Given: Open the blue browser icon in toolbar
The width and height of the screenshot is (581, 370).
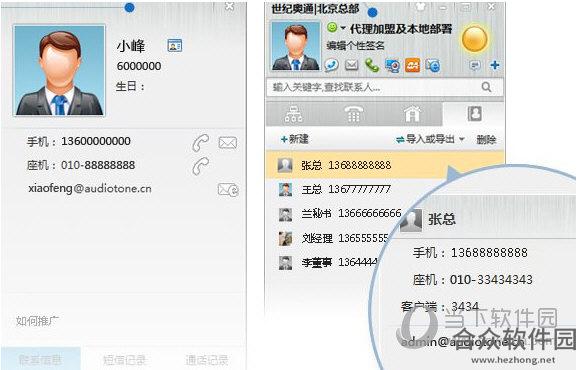Looking at the screenshot, I should coord(432,66).
